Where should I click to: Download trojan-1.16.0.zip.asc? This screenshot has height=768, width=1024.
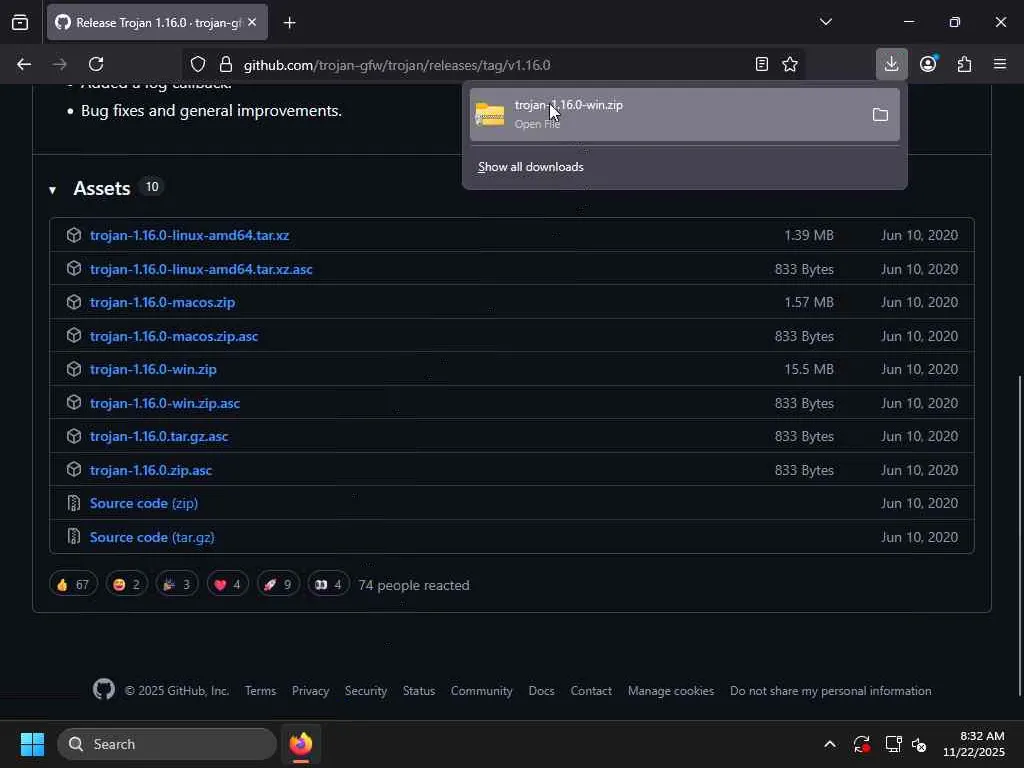click(151, 470)
